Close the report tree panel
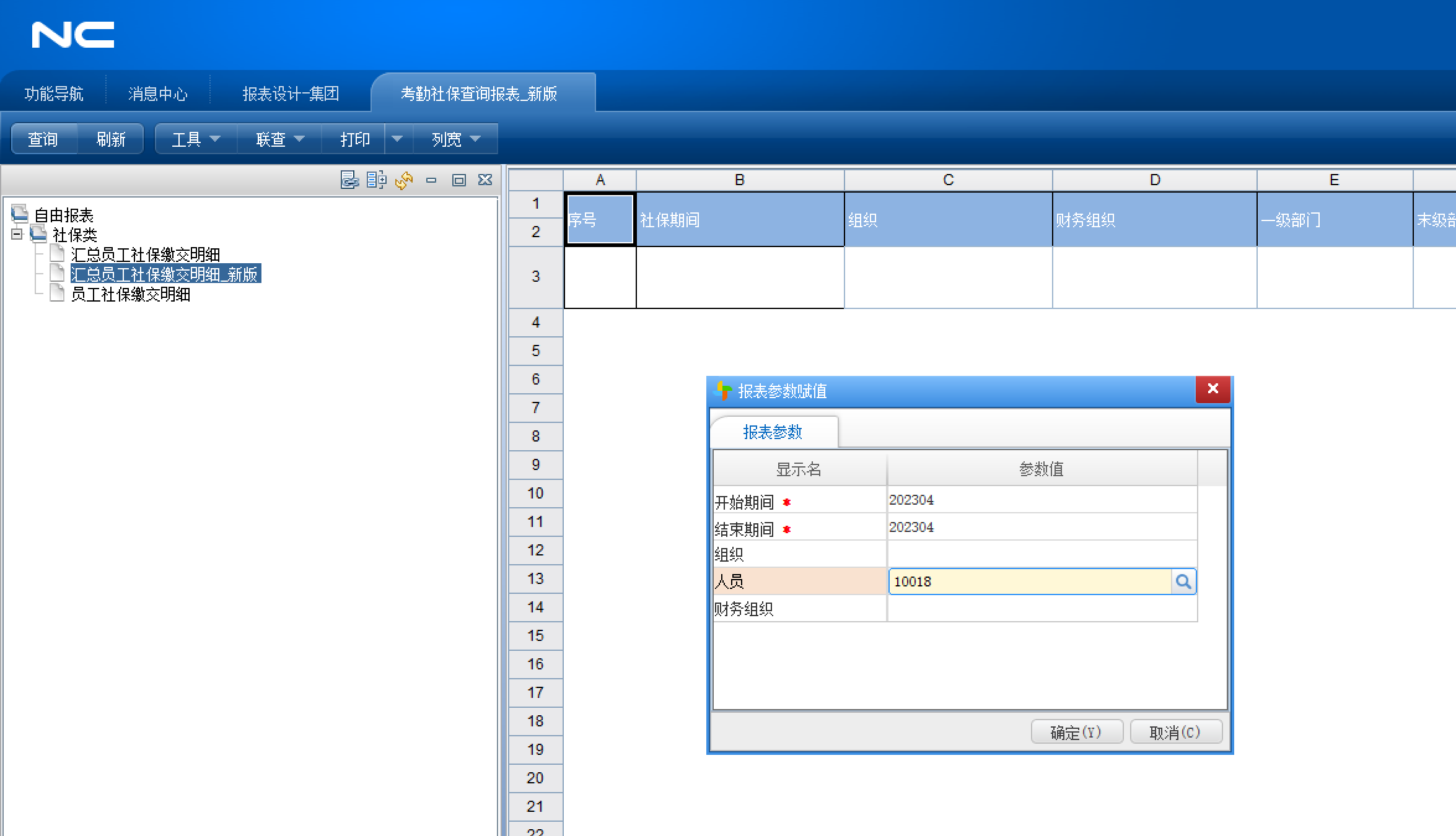The height and width of the screenshot is (836, 1456). point(485,180)
